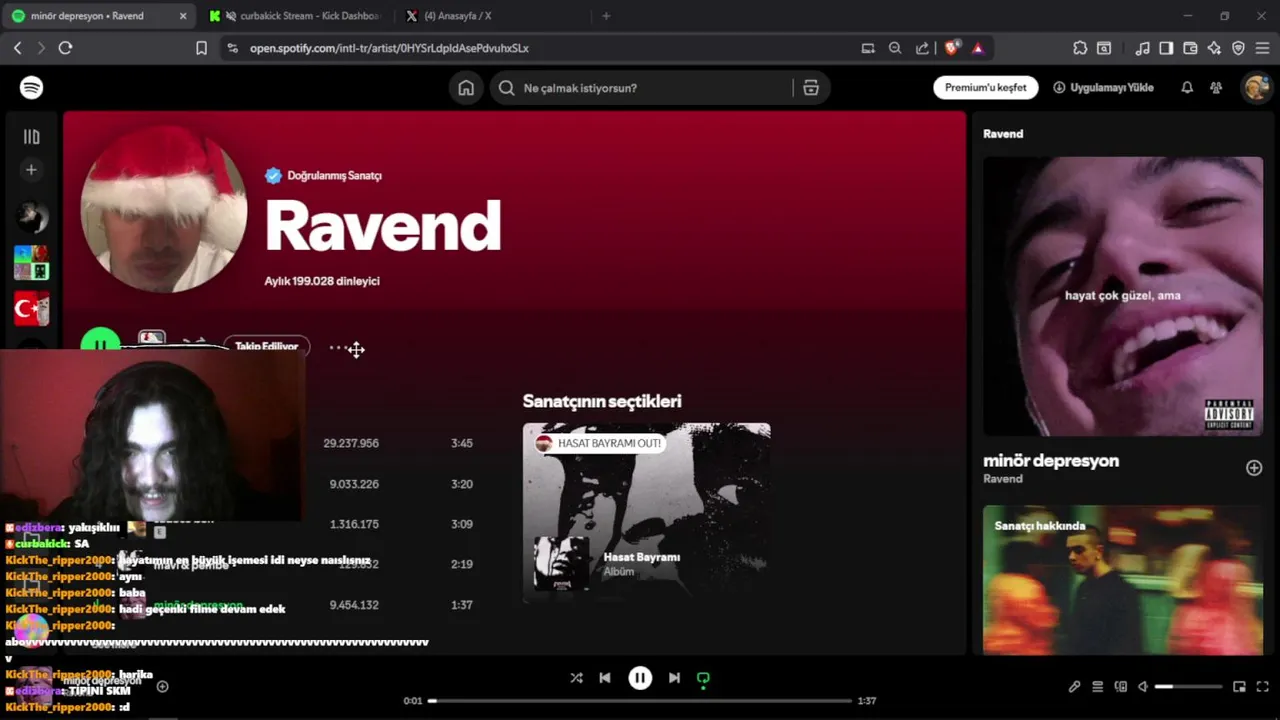1280x720 pixels.
Task: Open a new browser tab
Action: [x=606, y=16]
